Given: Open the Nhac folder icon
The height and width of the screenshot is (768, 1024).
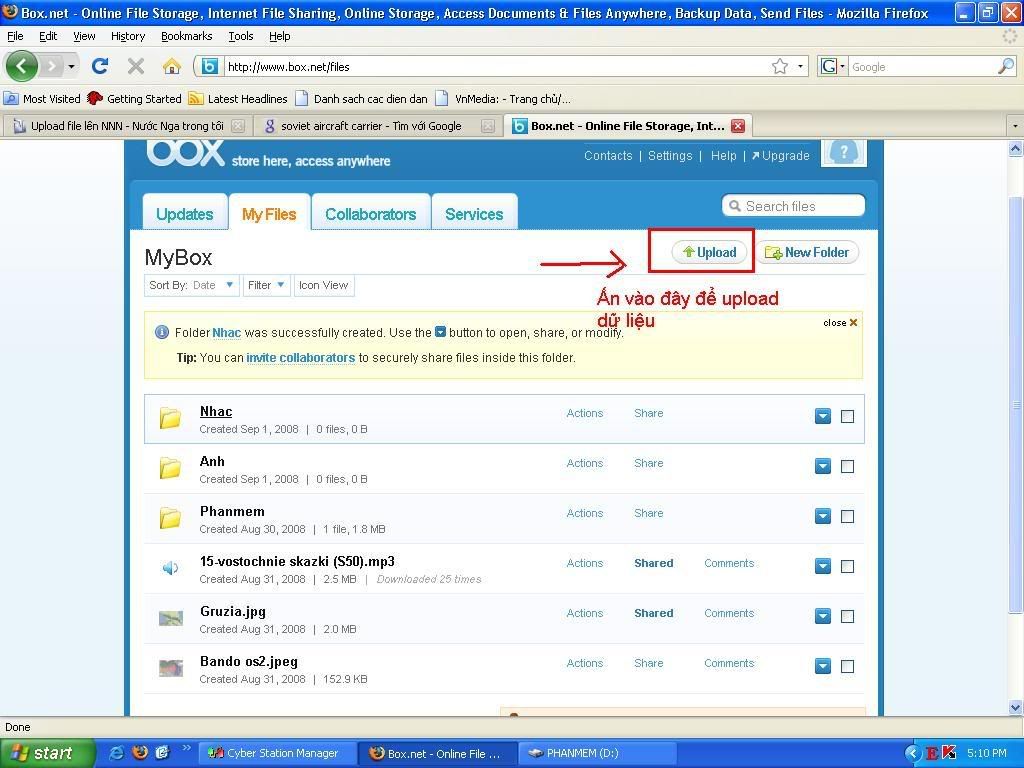Looking at the screenshot, I should [170, 418].
